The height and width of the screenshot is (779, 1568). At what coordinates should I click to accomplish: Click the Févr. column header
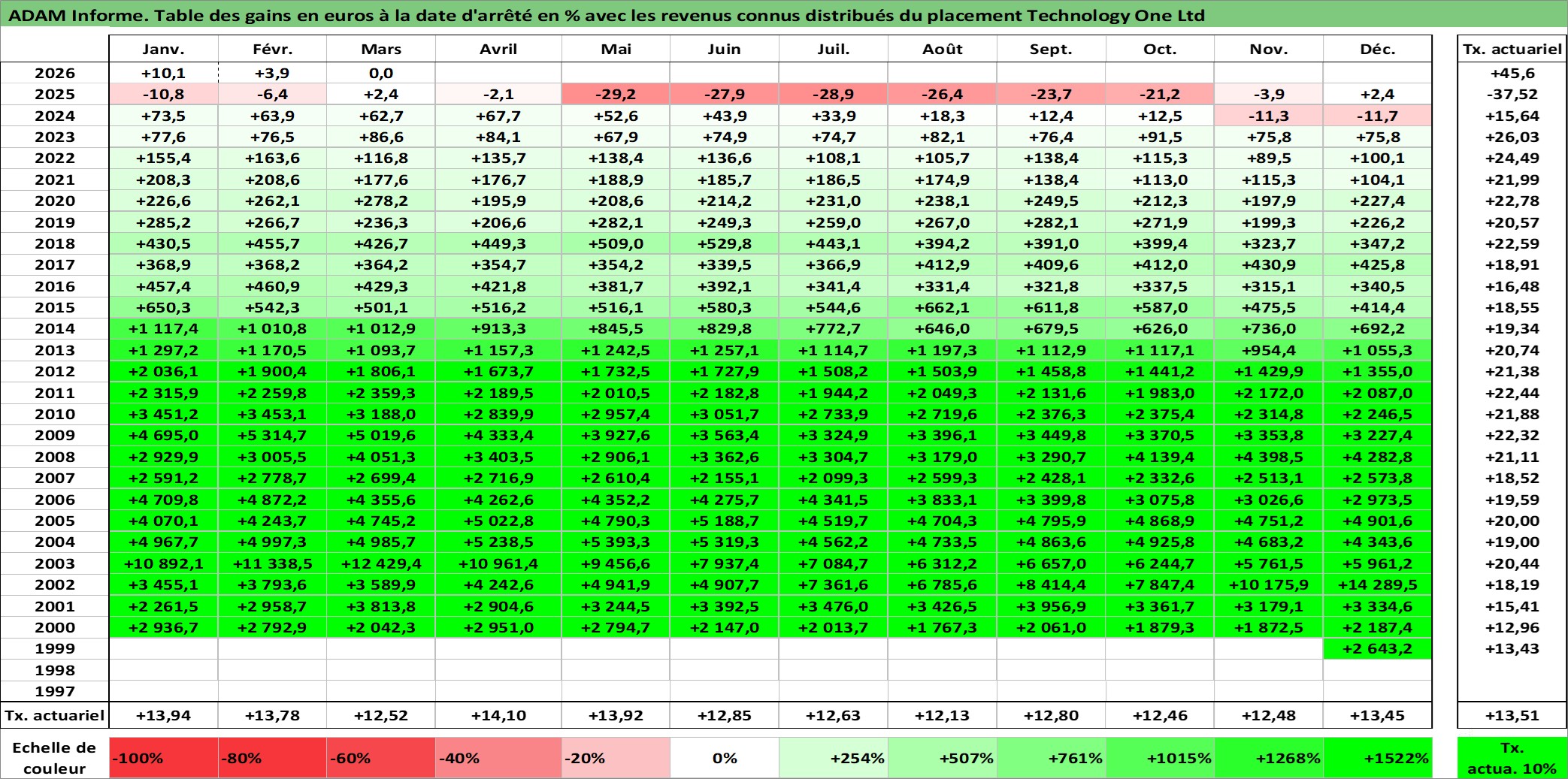[273, 49]
